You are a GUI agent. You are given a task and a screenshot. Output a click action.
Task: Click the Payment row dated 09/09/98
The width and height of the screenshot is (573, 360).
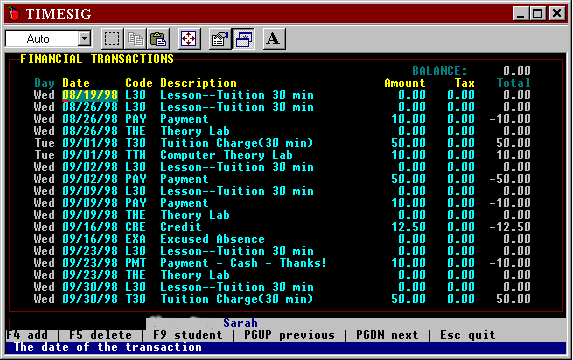pos(282,203)
